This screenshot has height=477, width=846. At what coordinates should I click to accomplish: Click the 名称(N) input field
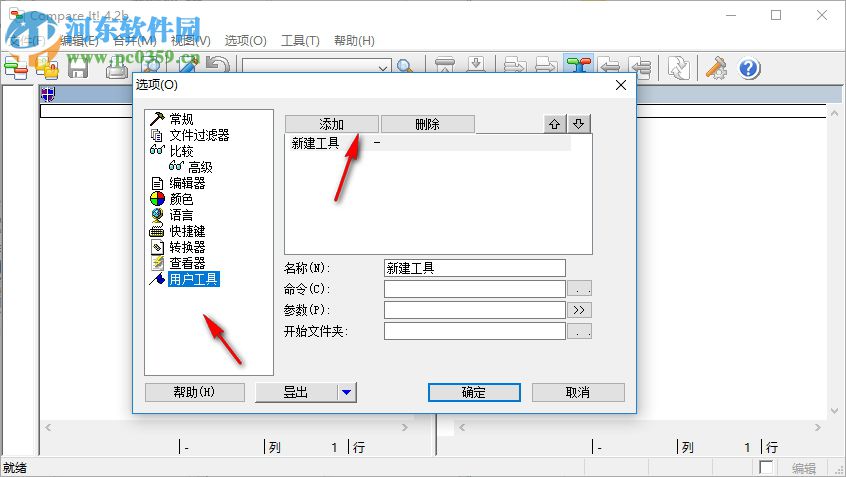(474, 268)
